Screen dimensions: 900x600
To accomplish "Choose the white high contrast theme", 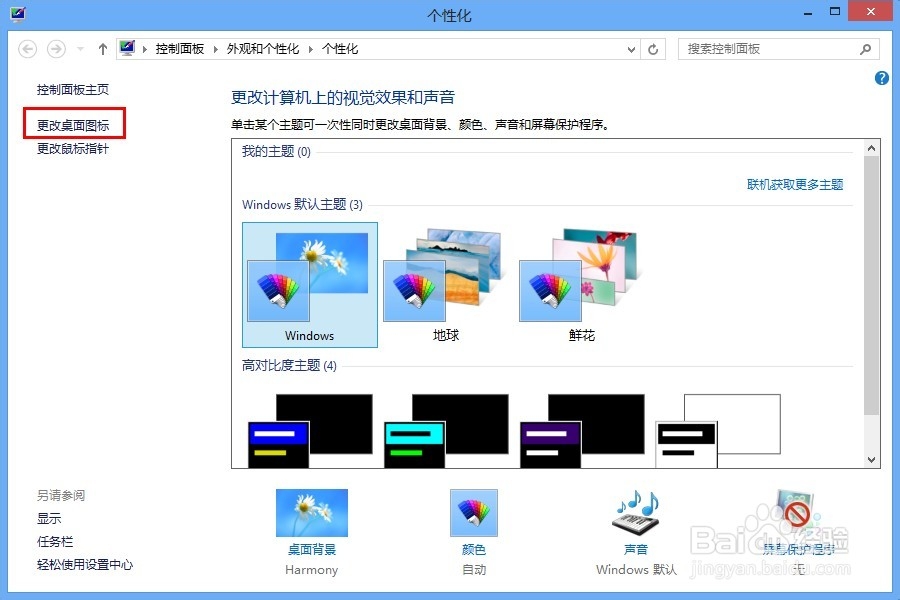I will (718, 431).
